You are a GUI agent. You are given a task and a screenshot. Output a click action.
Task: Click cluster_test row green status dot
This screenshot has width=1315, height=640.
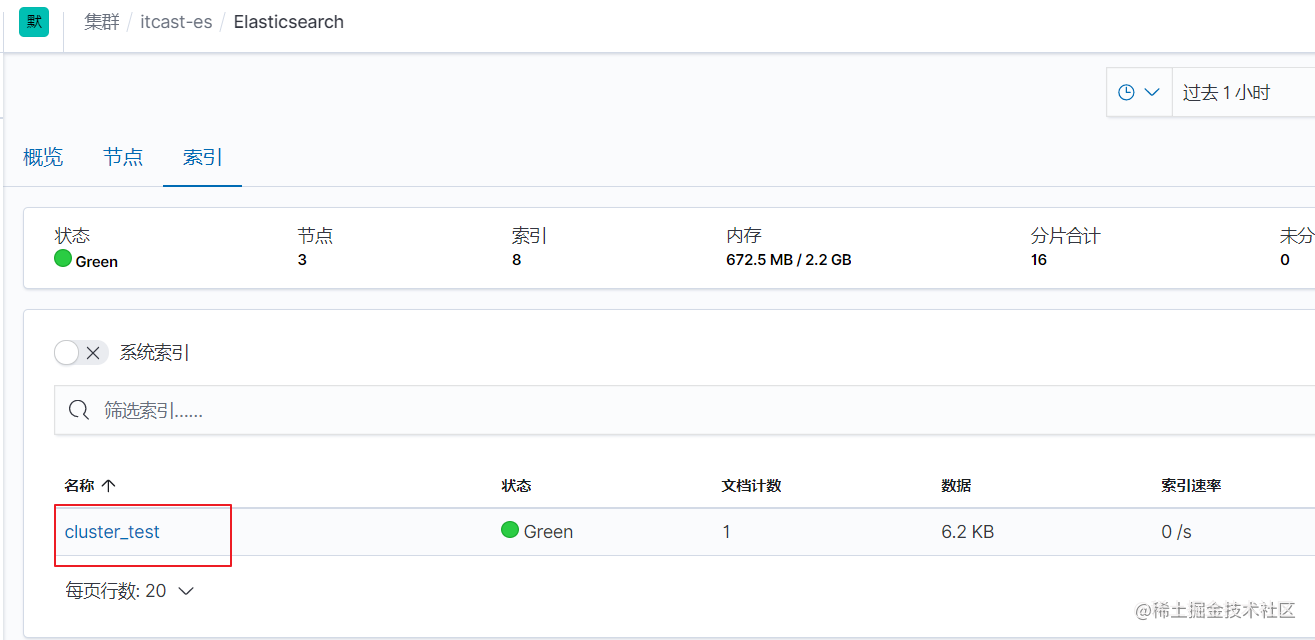pos(510,530)
